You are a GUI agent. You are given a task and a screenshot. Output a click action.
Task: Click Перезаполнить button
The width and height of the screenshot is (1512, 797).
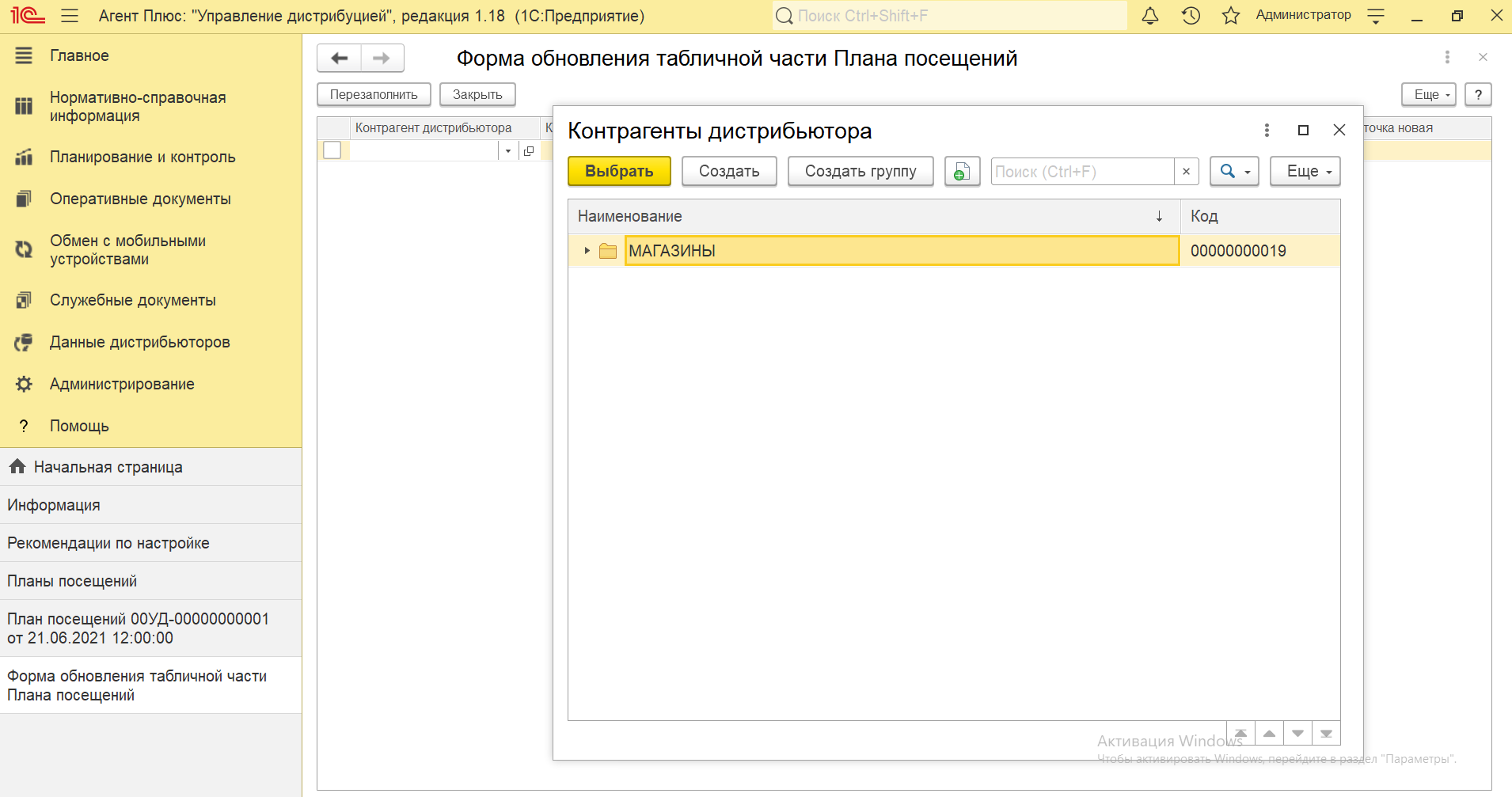pyautogui.click(x=374, y=94)
